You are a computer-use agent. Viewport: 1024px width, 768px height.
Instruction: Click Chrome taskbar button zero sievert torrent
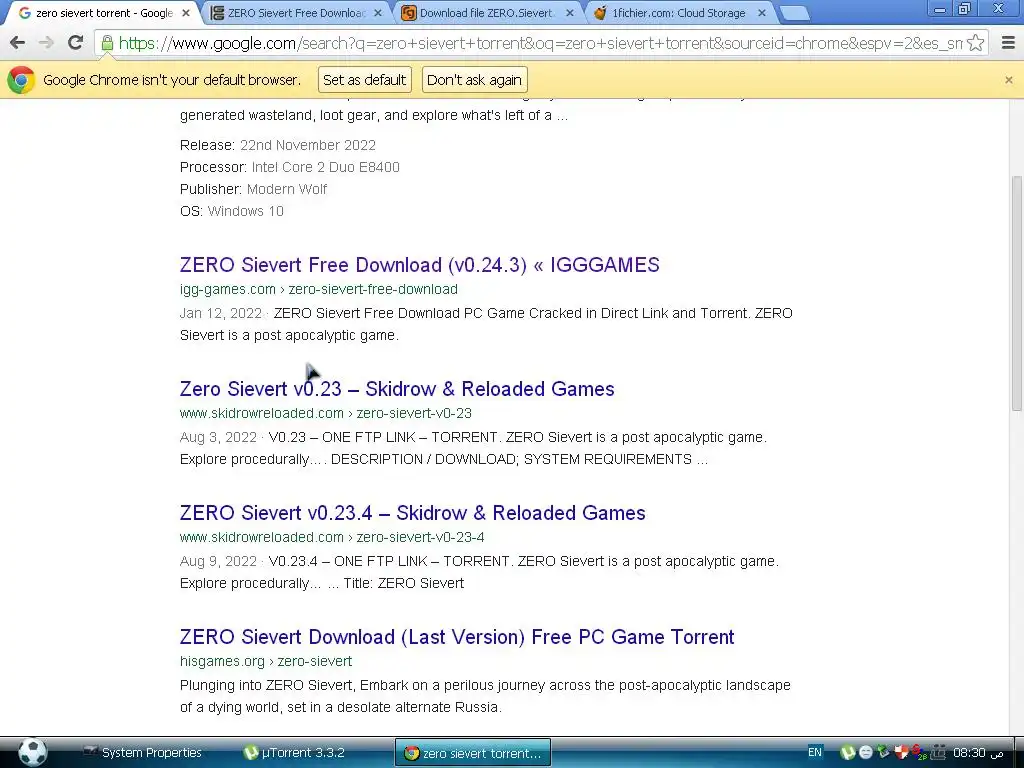click(x=473, y=753)
